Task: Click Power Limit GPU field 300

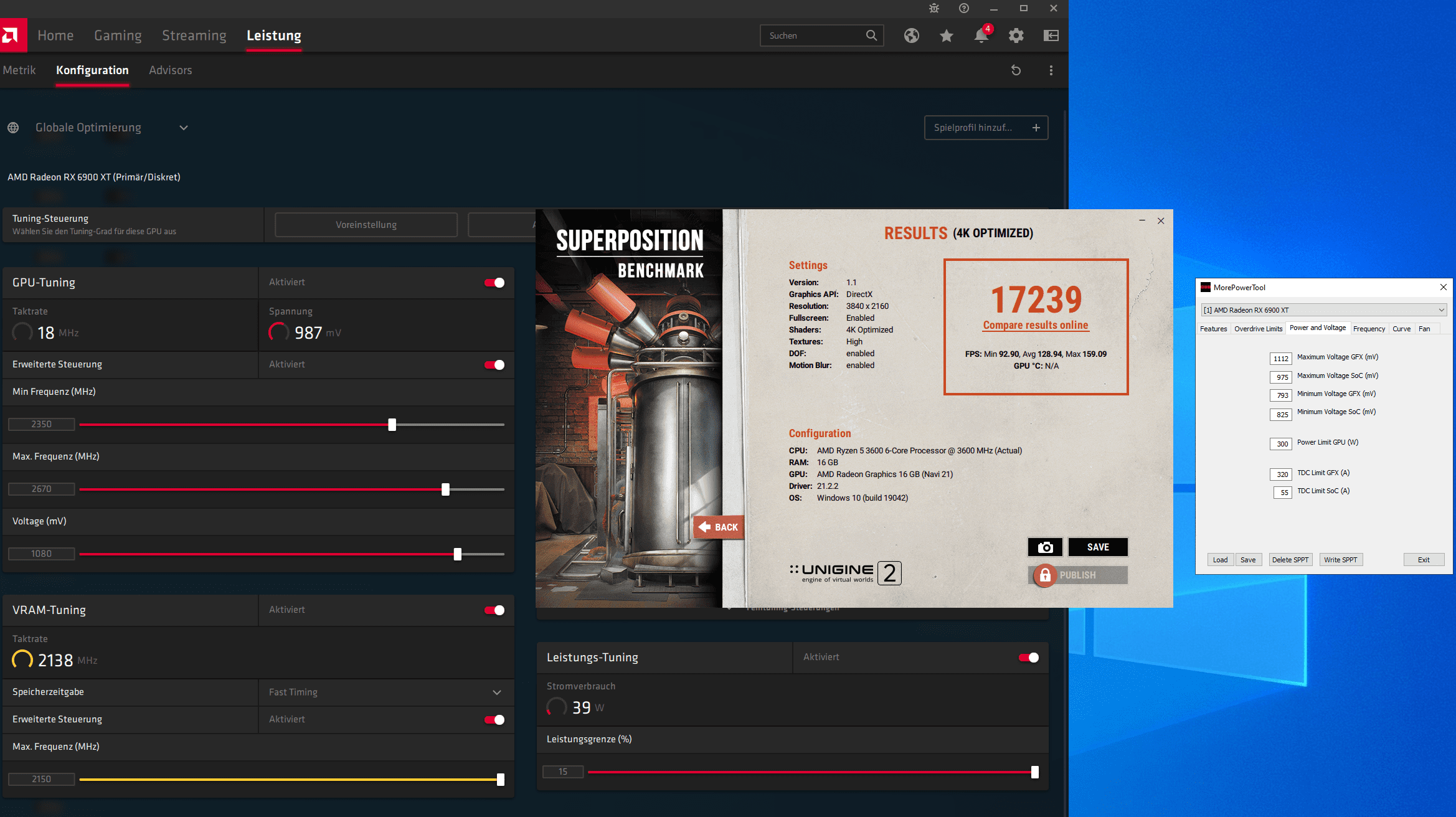Action: click(x=1281, y=444)
